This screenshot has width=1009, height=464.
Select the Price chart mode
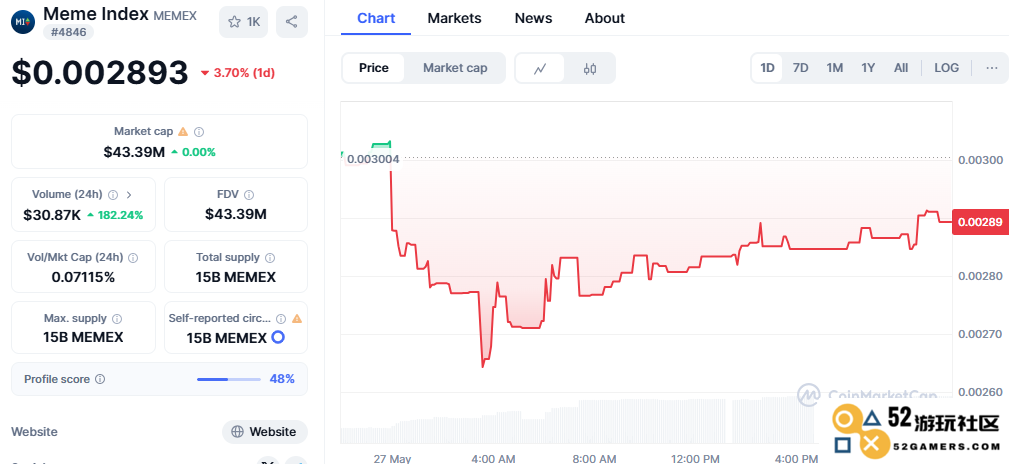[x=374, y=68]
